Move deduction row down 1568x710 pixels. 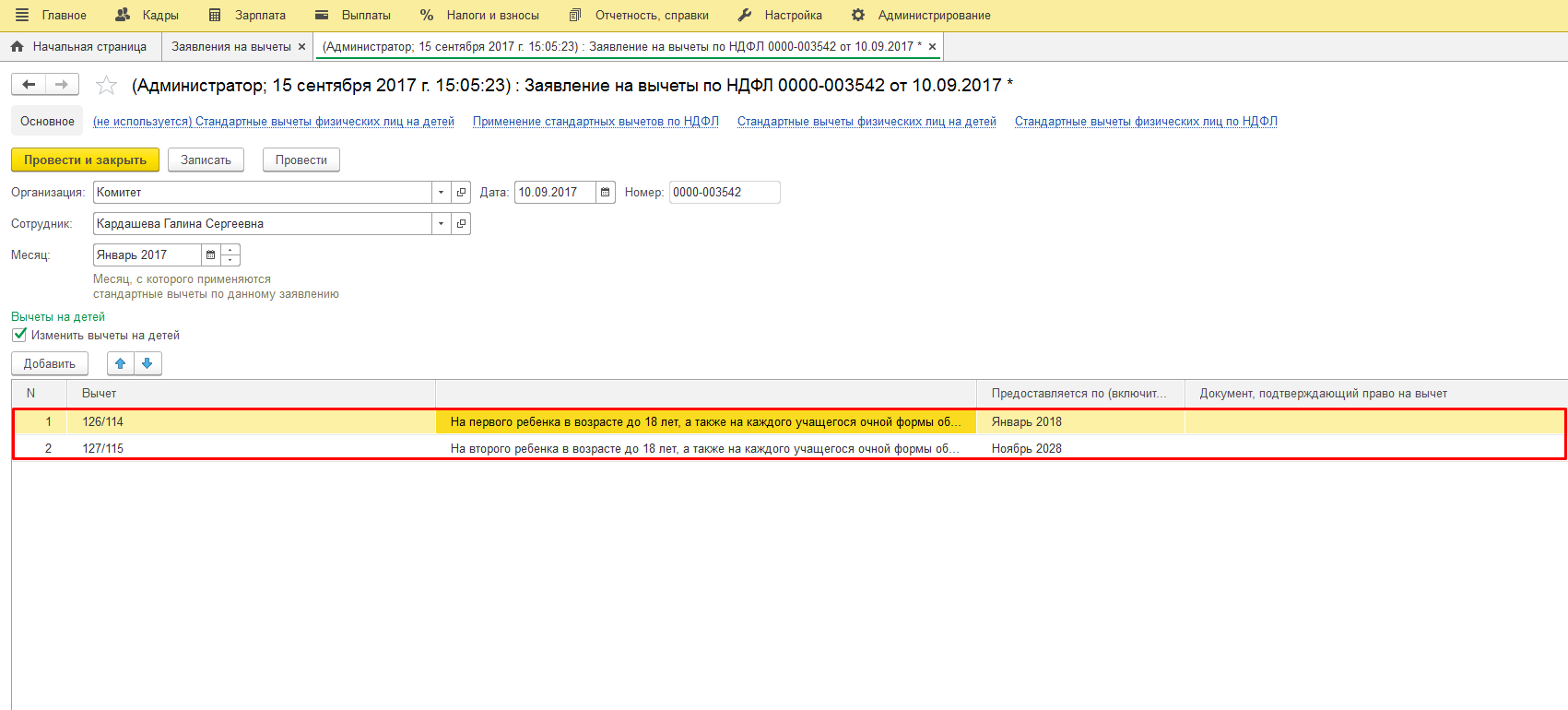pos(147,363)
